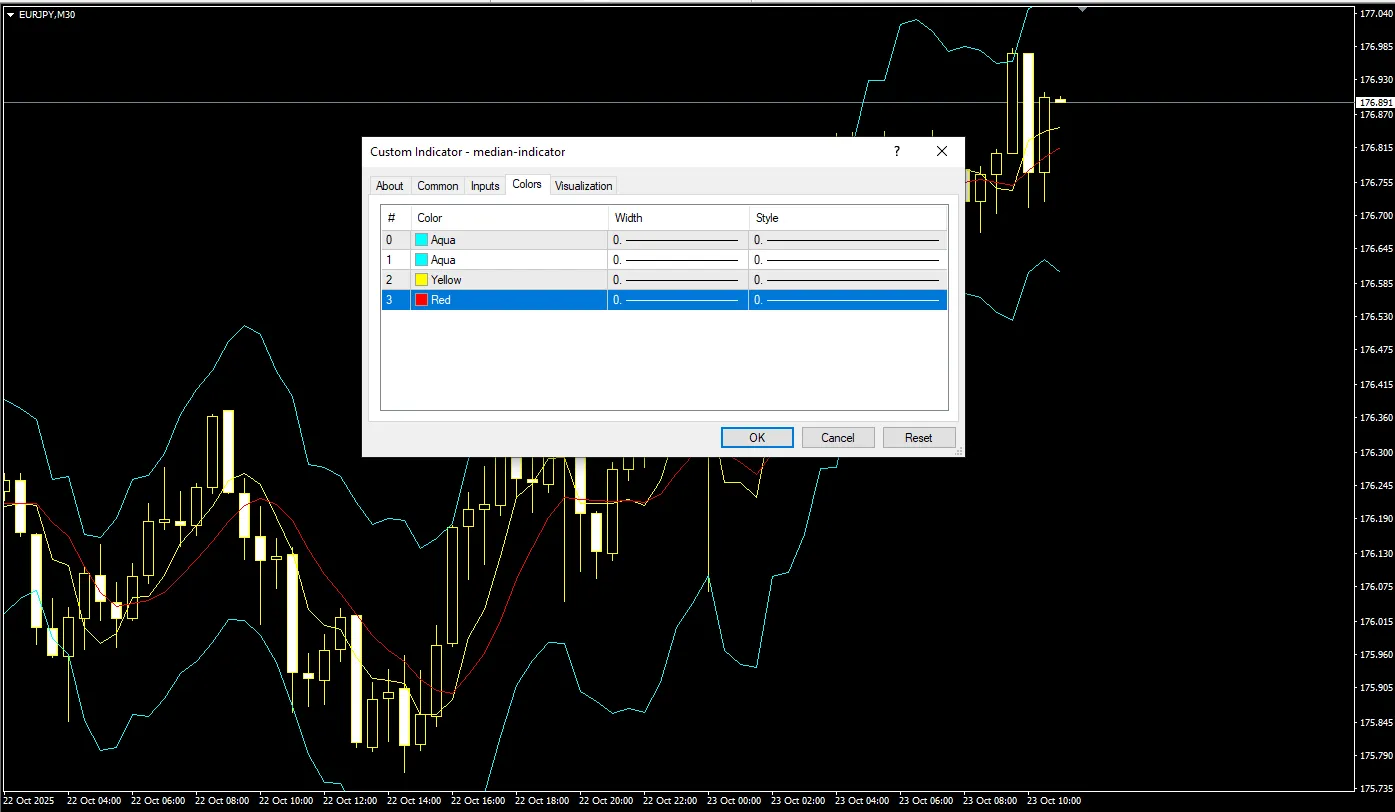Click the Aqua color swatch in row 0
Screen dimensions: 1395x812
[421, 240]
